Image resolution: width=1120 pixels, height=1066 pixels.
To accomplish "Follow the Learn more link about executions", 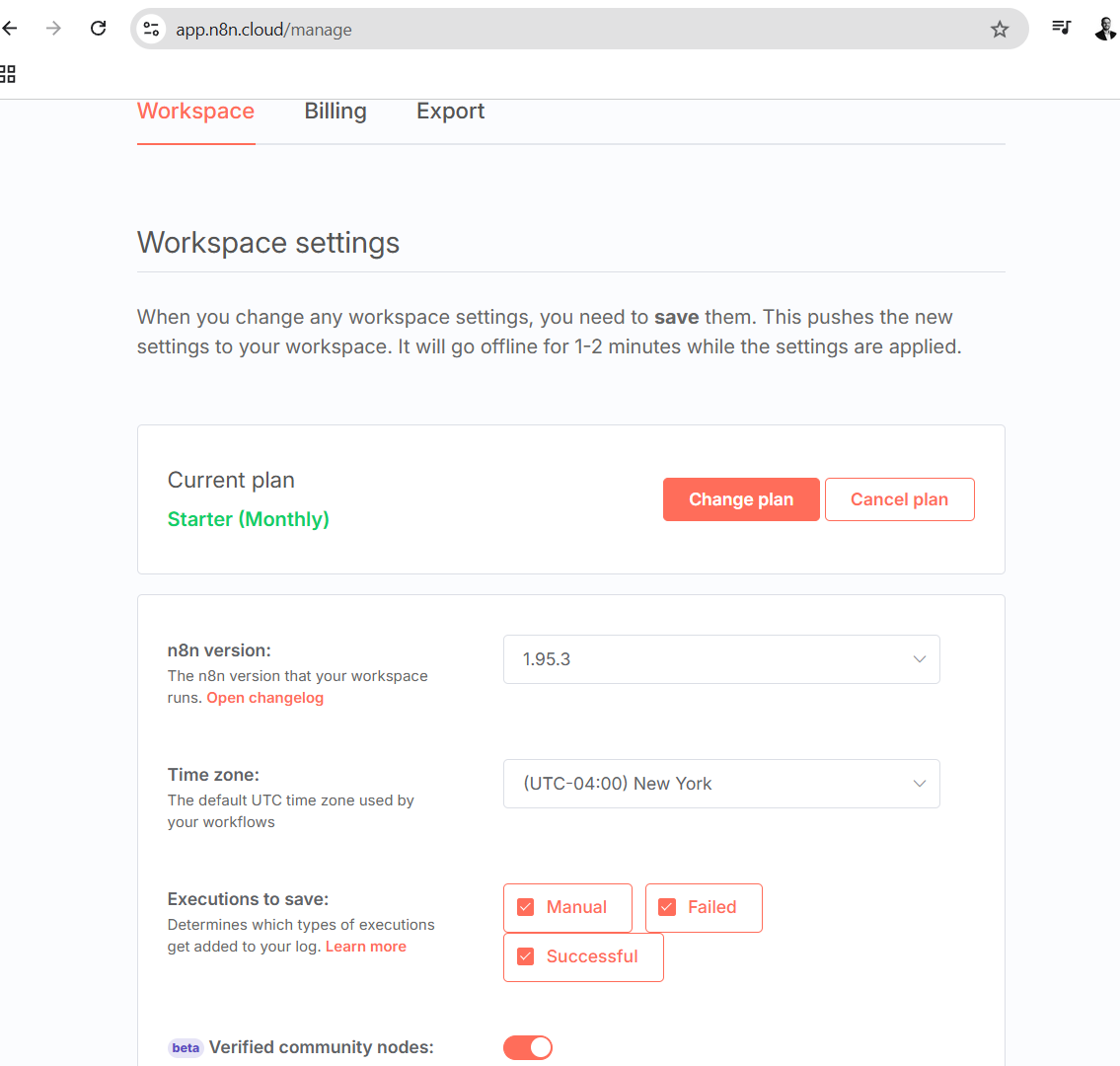I will (x=366, y=947).
